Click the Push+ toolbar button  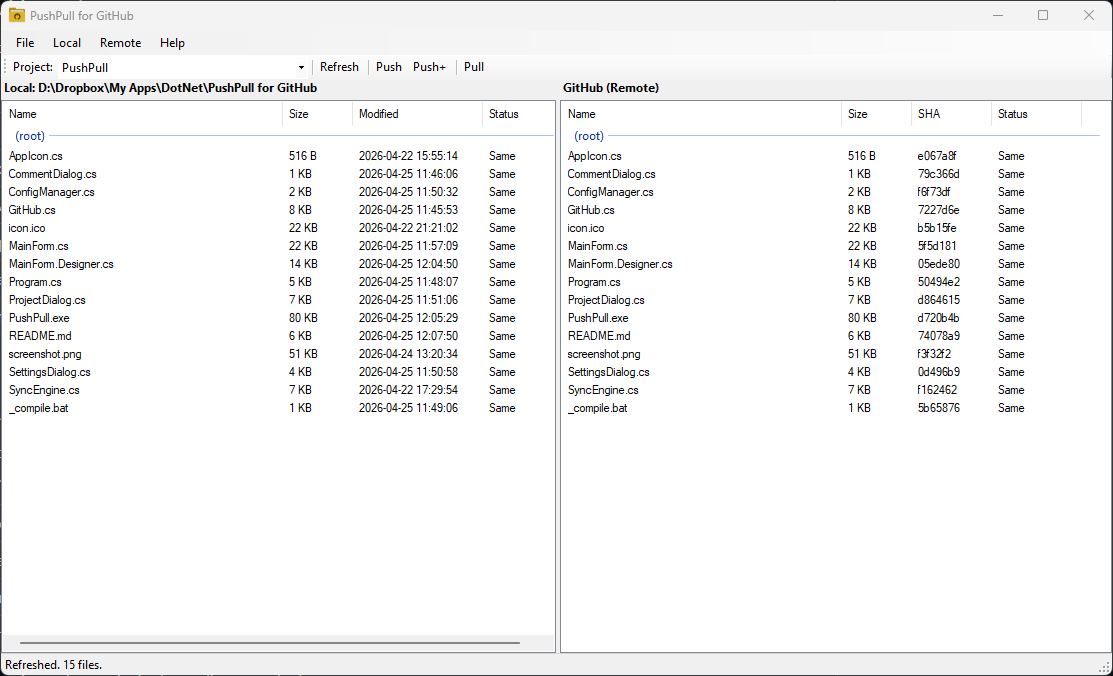(429, 67)
